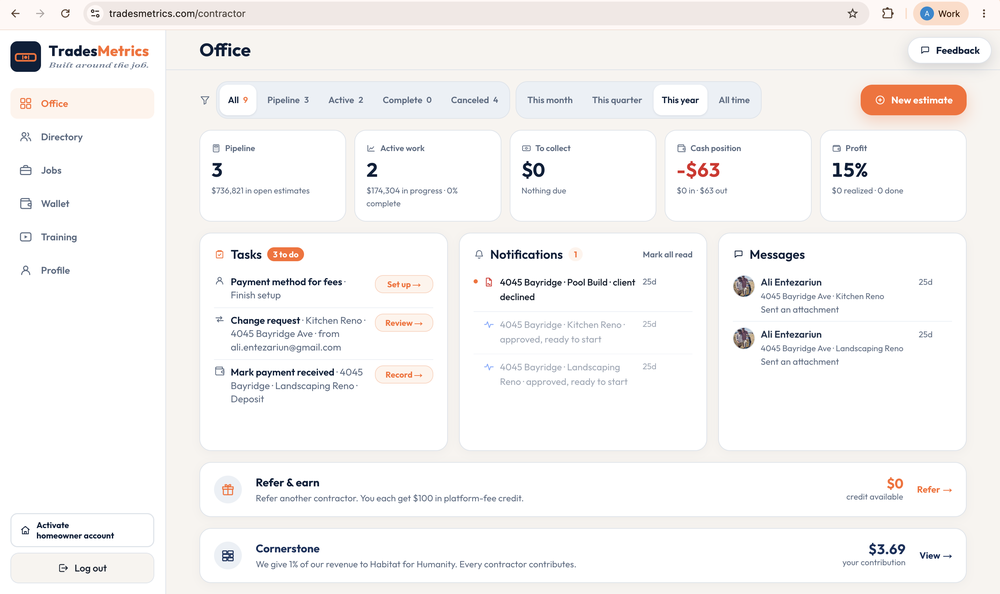This screenshot has height=594, width=1000.
Task: Click the Pipeline card clipboard icon
Action: click(216, 148)
